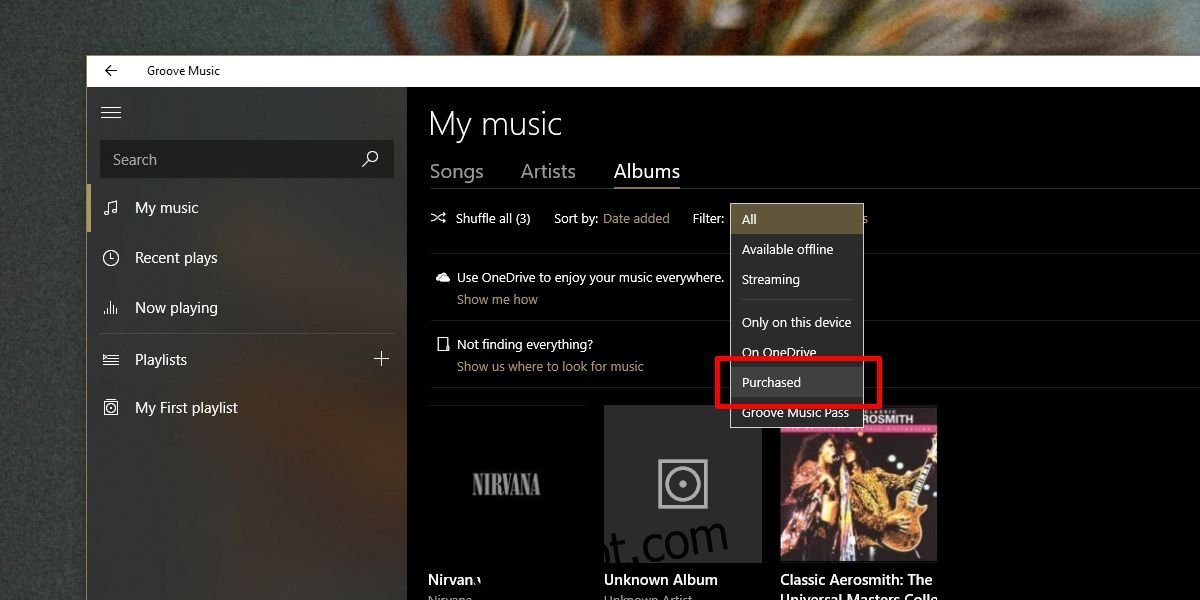Screen dimensions: 1200x600
Task: Click the My music note icon
Action: click(111, 208)
